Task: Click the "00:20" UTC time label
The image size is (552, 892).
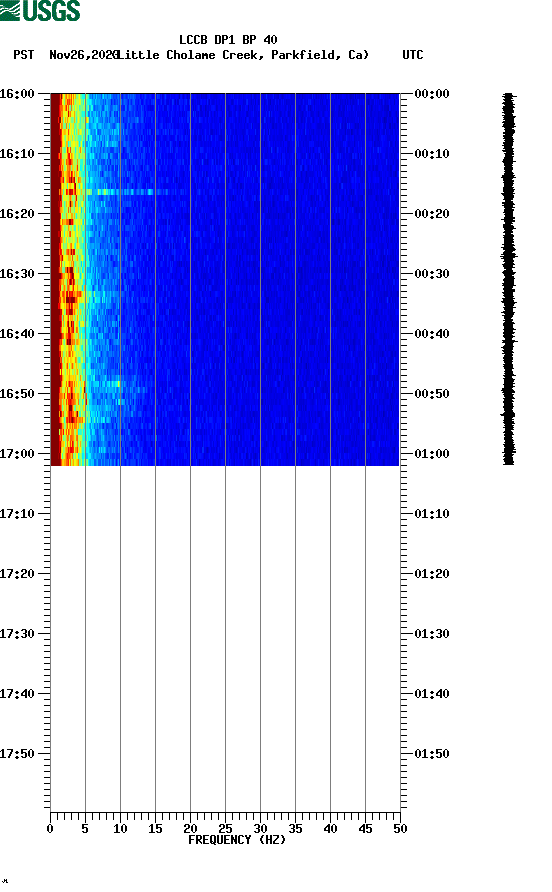Action: 432,214
